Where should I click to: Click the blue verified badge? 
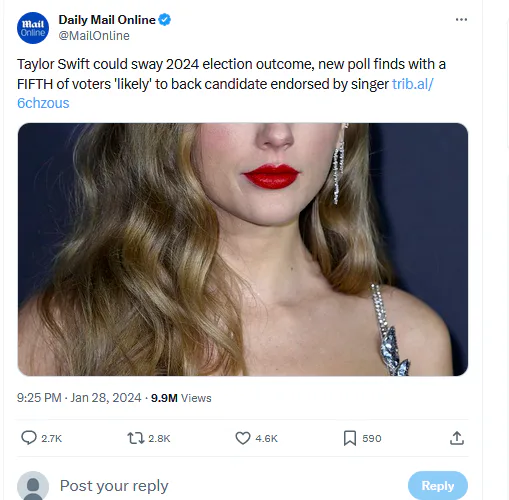tap(165, 20)
